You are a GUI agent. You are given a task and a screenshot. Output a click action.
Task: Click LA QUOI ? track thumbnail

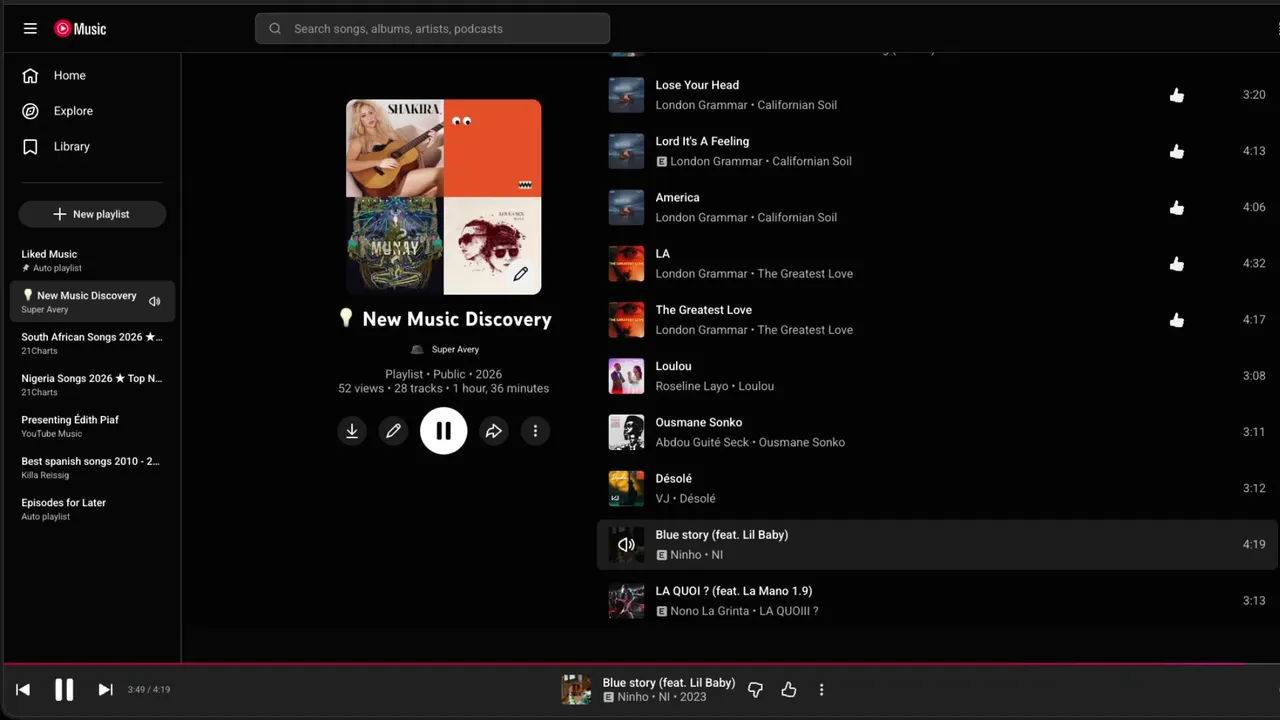tap(626, 601)
